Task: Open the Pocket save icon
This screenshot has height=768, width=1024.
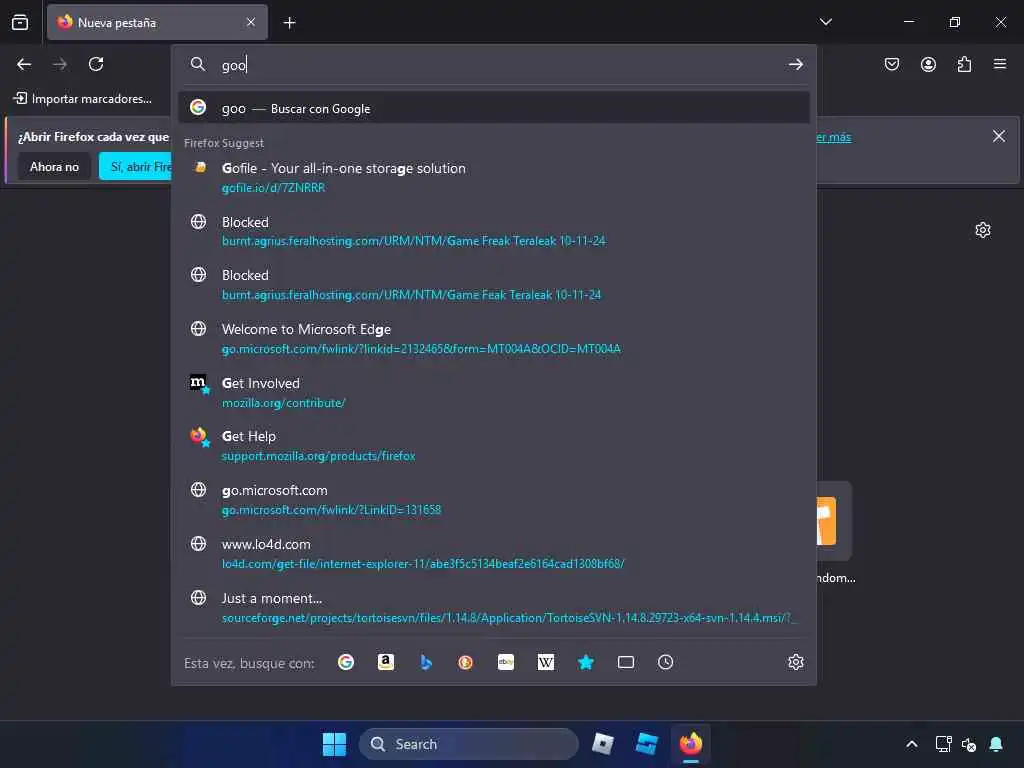Action: [x=891, y=64]
